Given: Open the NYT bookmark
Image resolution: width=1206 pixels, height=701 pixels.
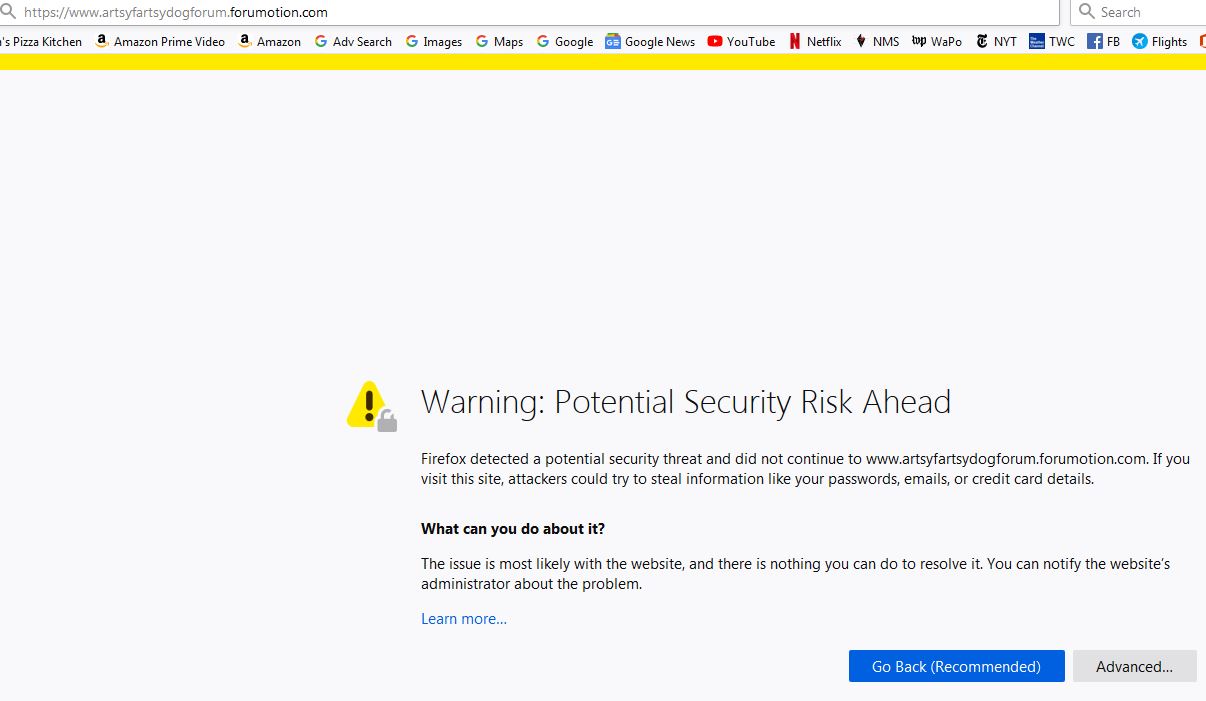Looking at the screenshot, I should [x=996, y=41].
